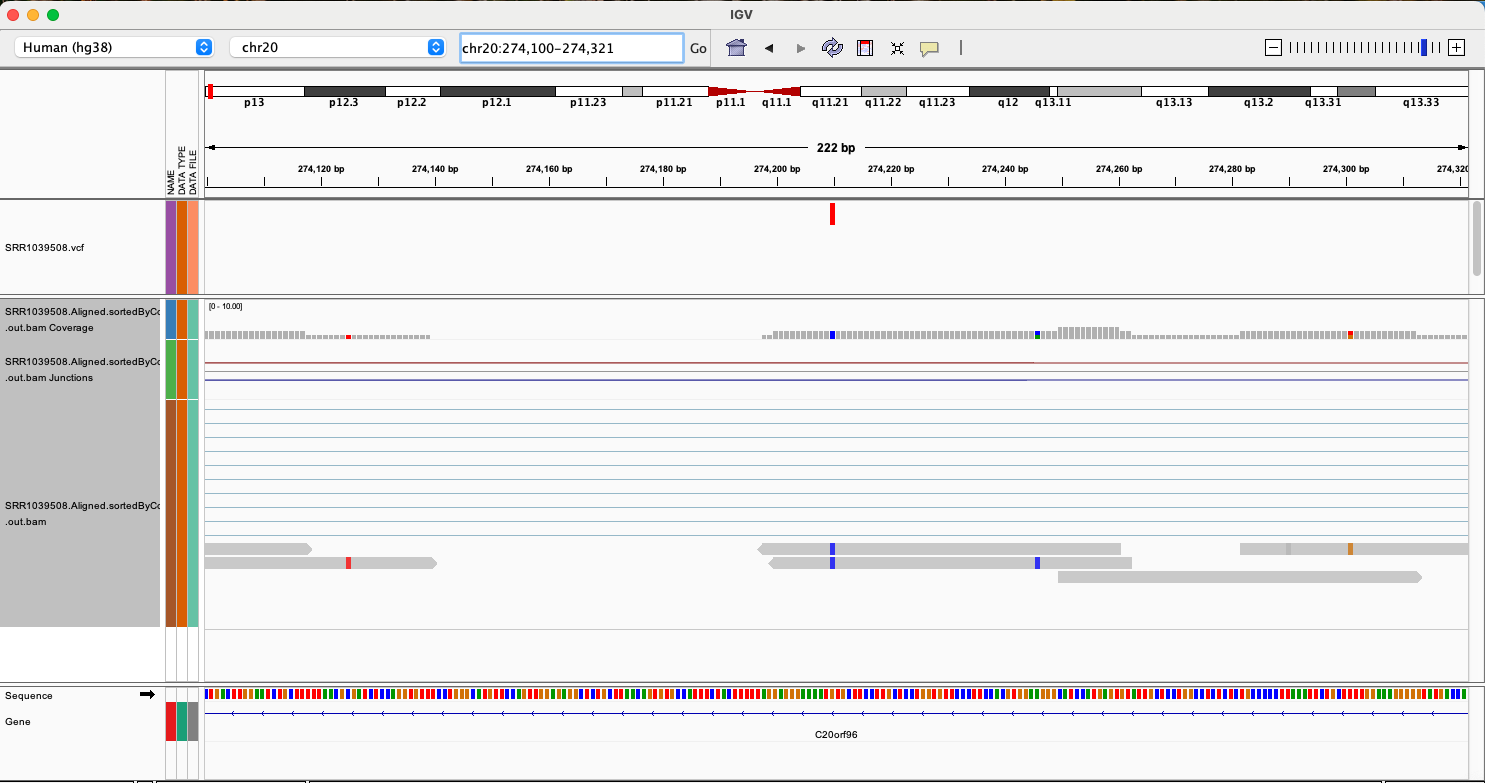Screen dimensions: 1485x783
Task: Select the SRR1039508.vcf track name
Action: [x=45, y=247]
